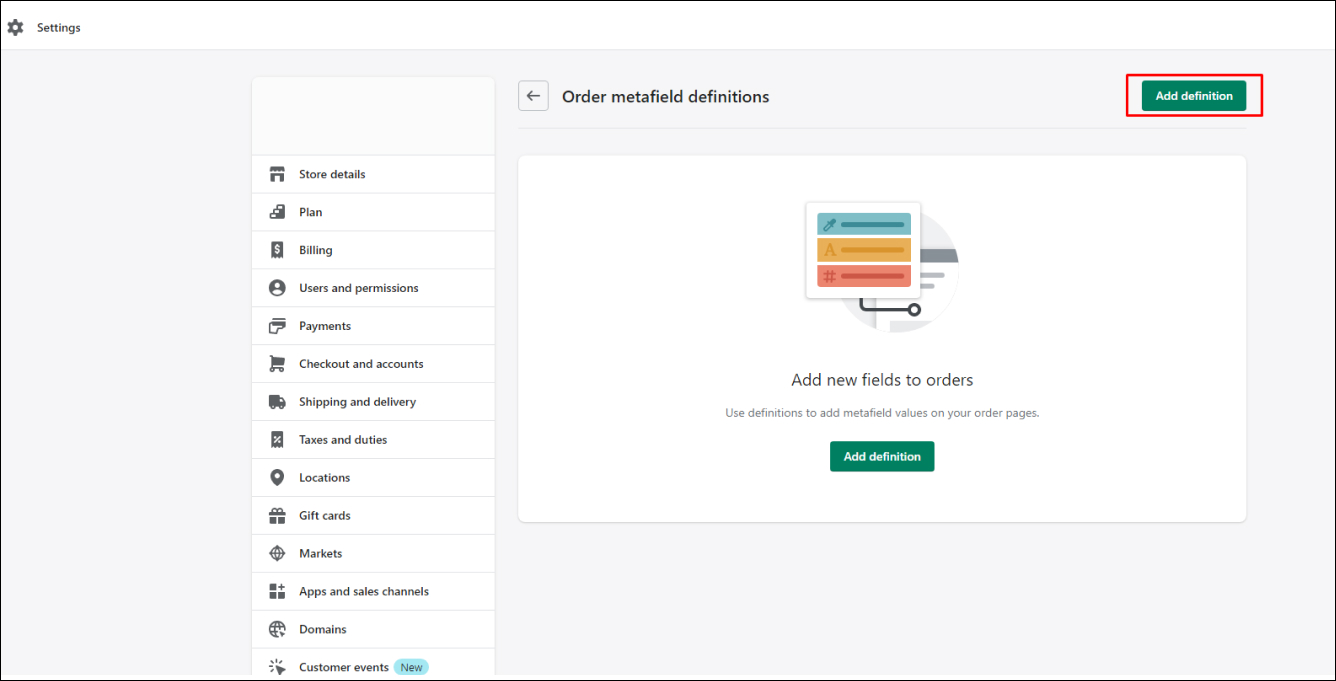Click the Gift cards gift icon
Image resolution: width=1336 pixels, height=681 pixels.
277,516
